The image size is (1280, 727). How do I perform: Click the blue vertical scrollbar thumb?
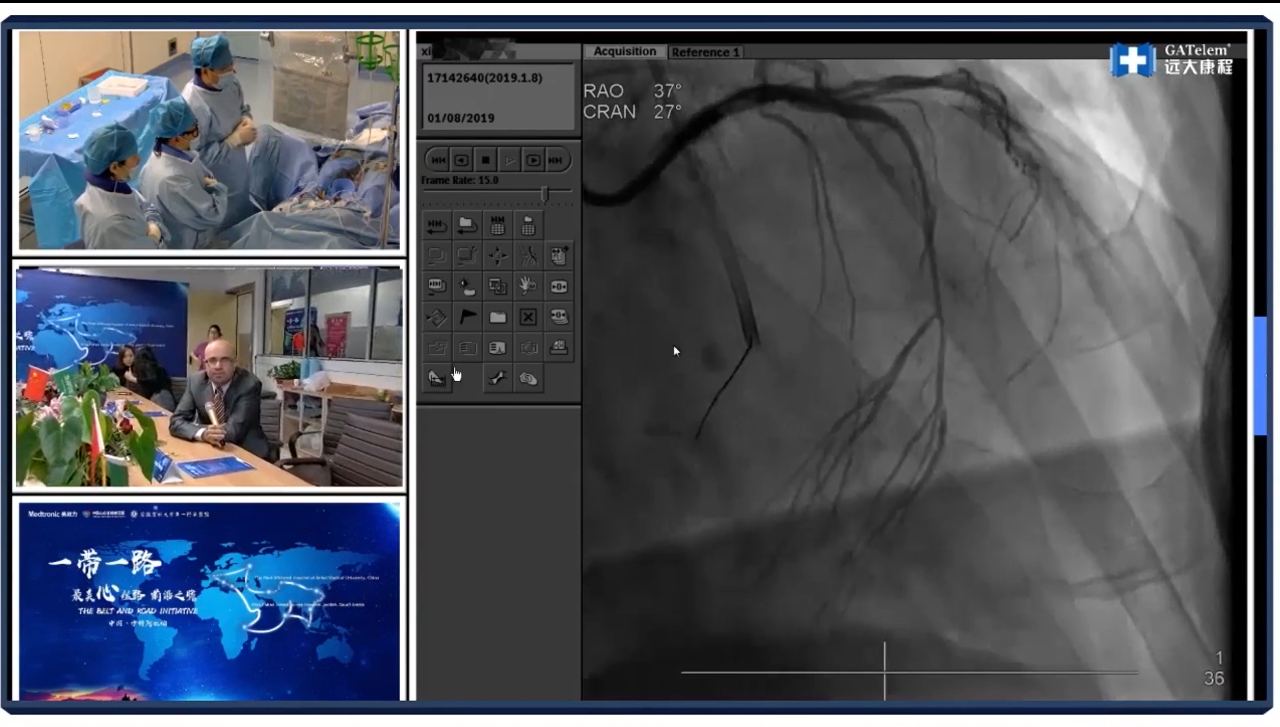tap(1260, 376)
